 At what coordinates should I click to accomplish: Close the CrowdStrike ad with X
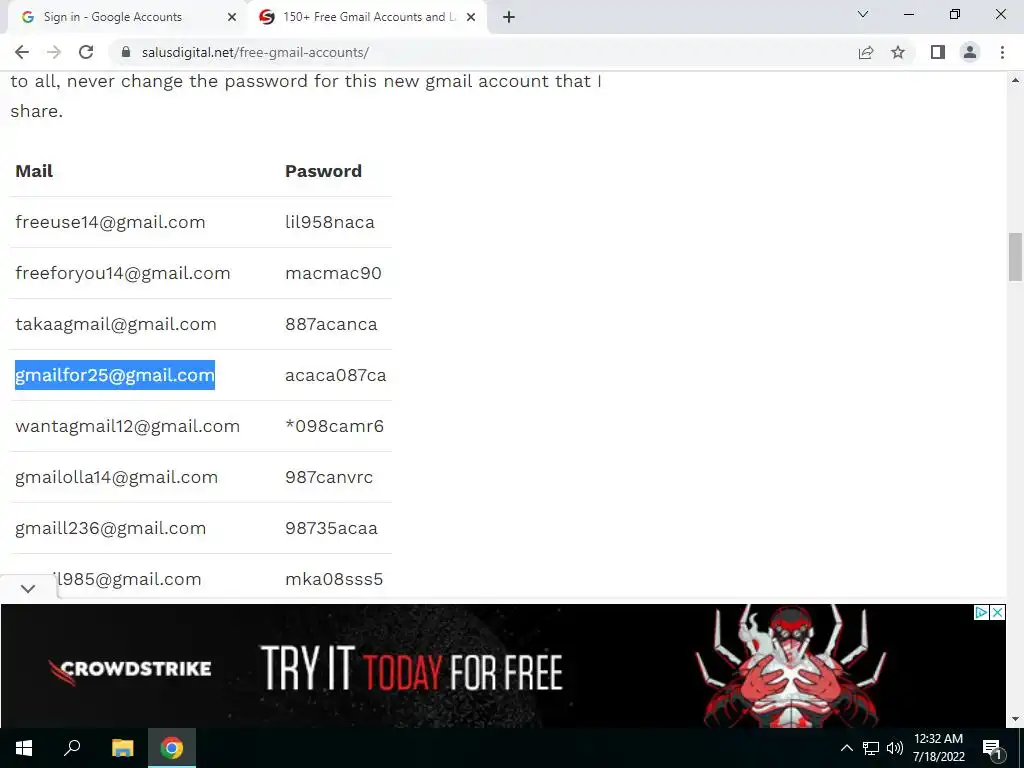point(997,612)
